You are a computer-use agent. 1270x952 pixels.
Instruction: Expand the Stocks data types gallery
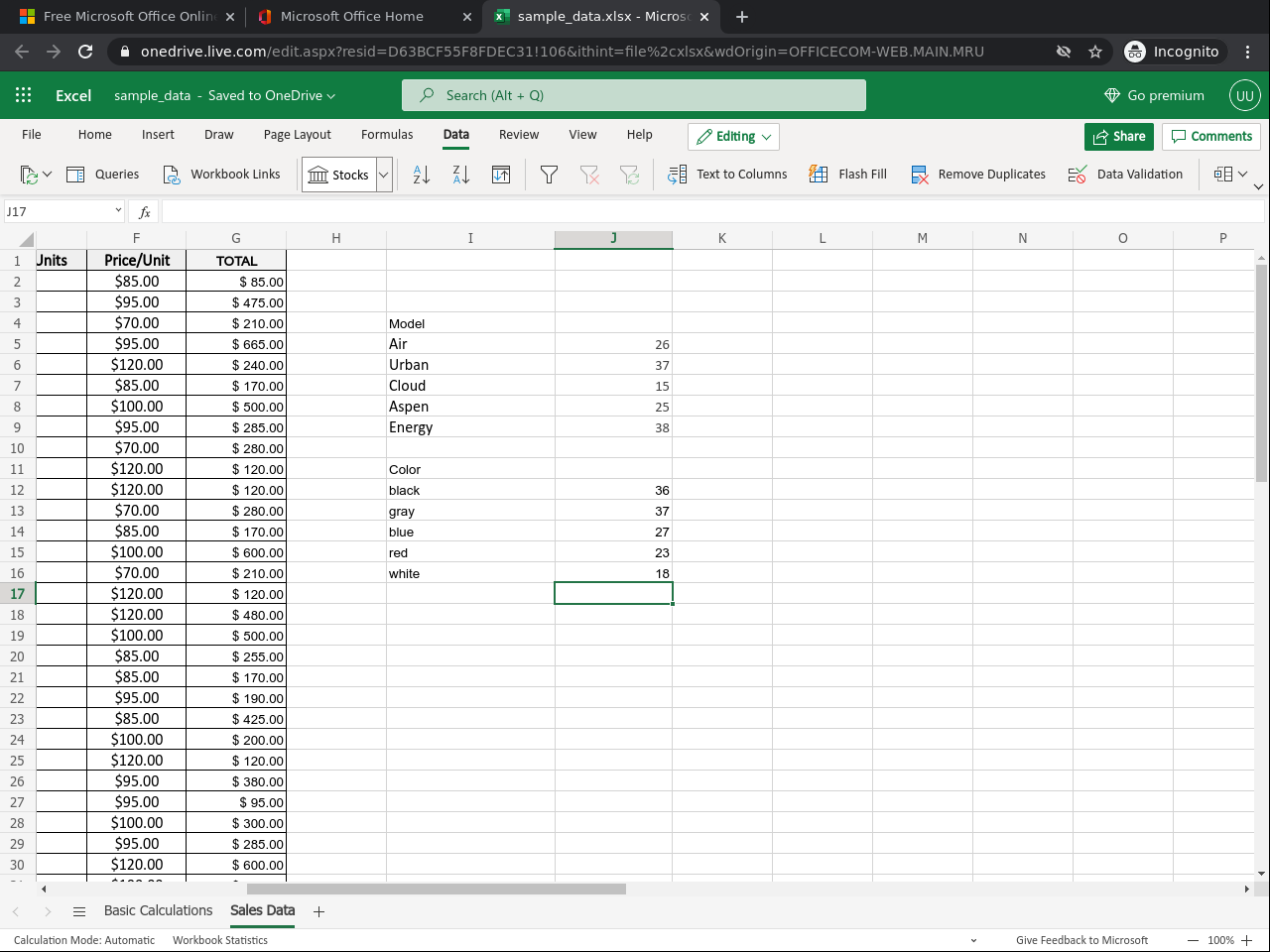click(384, 174)
